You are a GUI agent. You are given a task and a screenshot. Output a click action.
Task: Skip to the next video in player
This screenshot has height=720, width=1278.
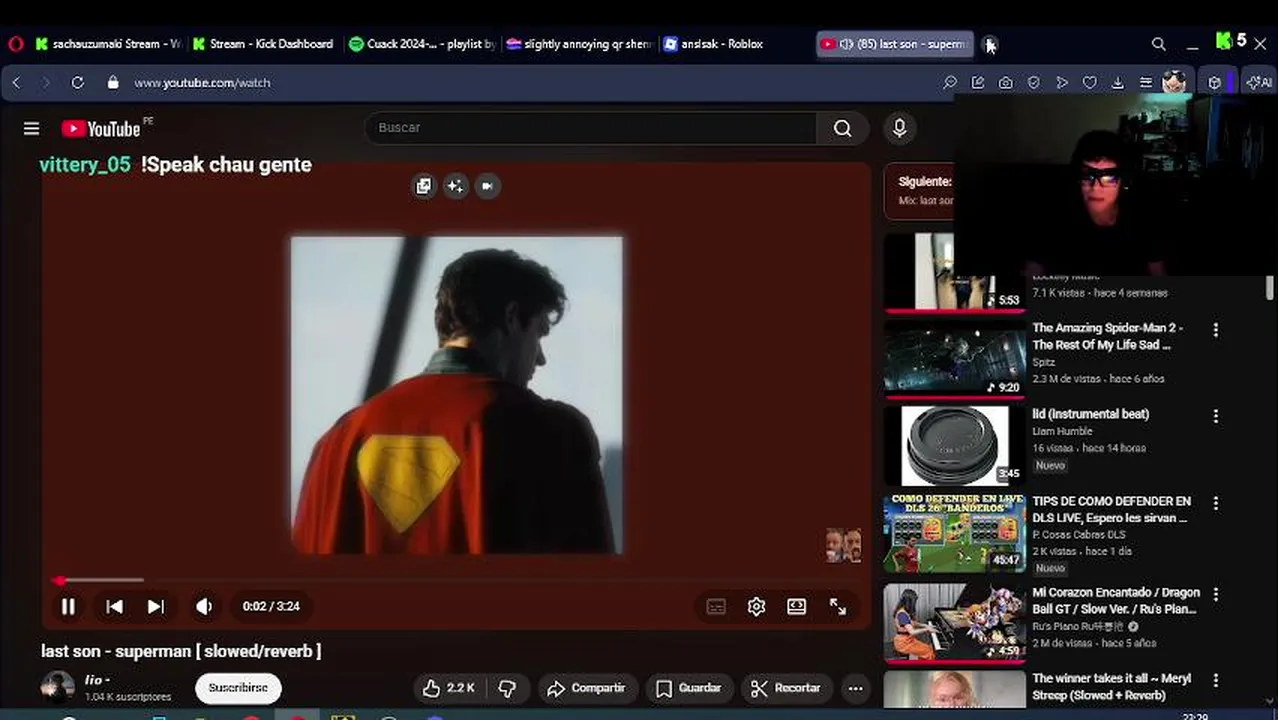tap(156, 606)
